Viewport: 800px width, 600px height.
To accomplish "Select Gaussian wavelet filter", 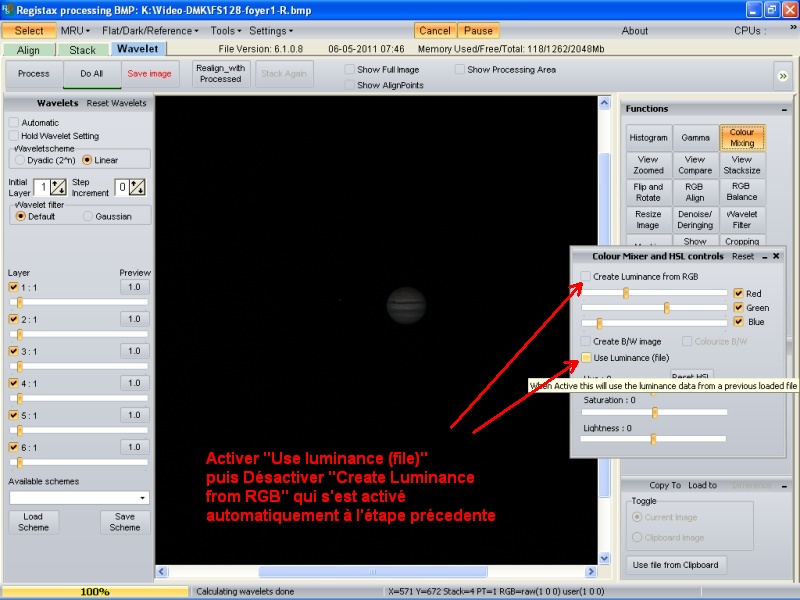I will point(88,216).
